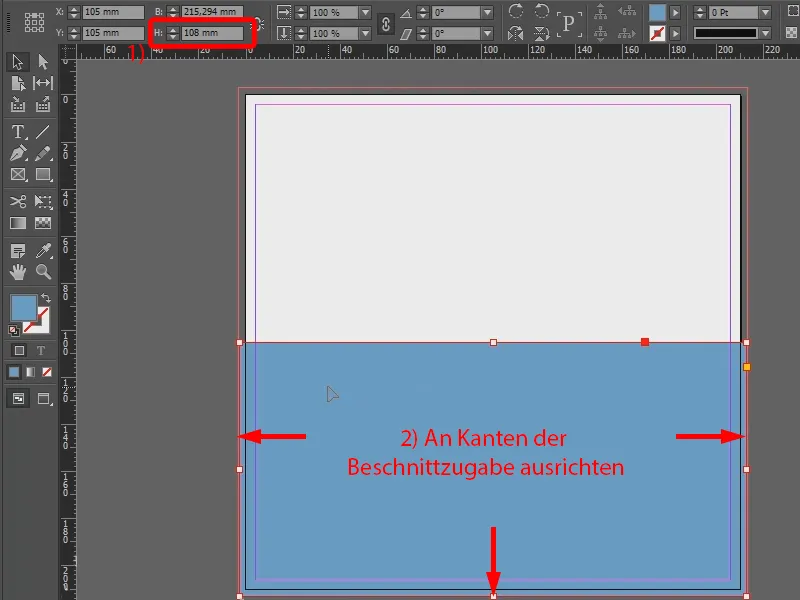Screen dimensions: 800x600
Task: Pick the Eyedropper tool
Action: point(41,250)
